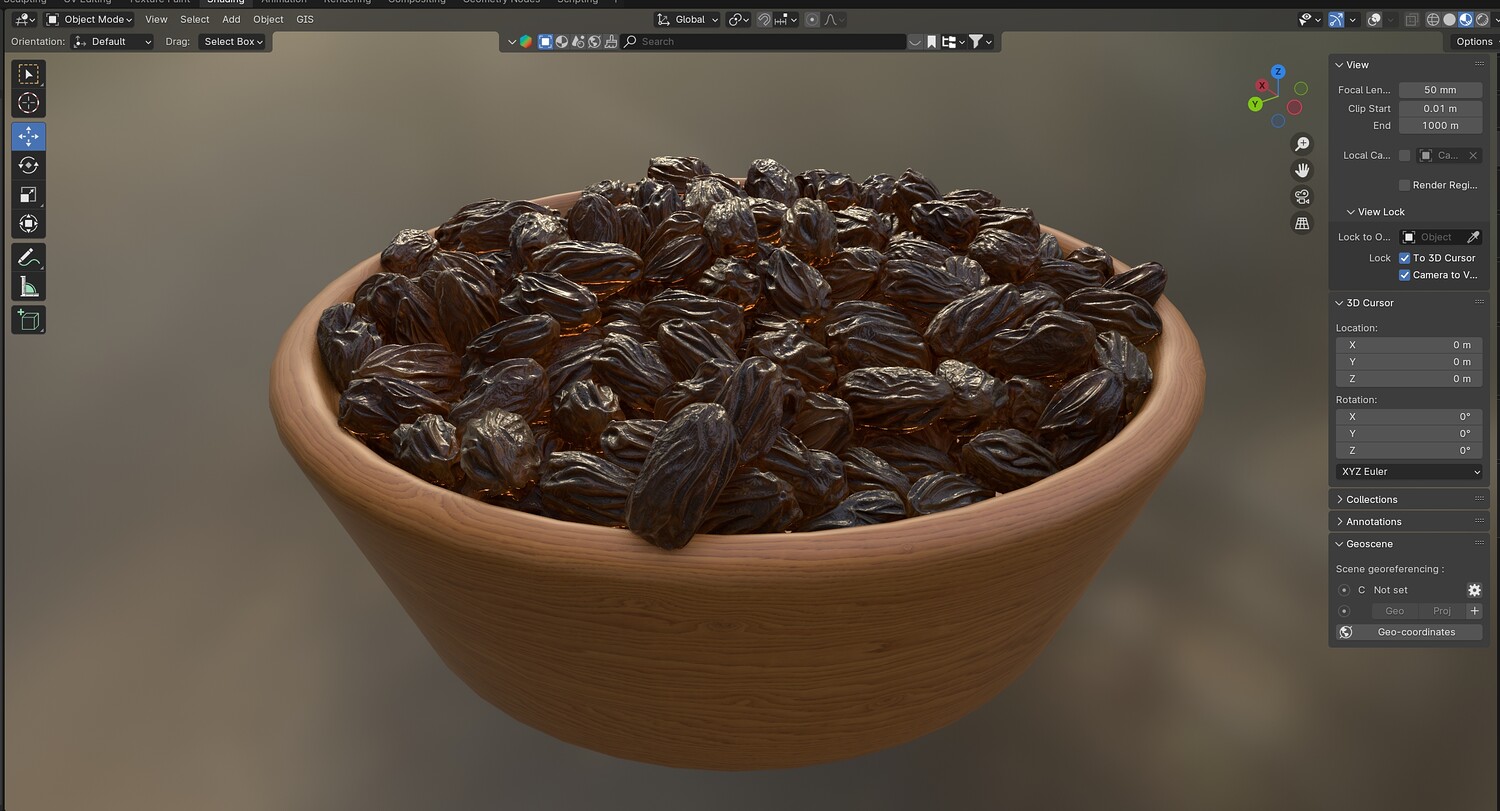Add a projection with the plus icon
1500x811 pixels.
pos(1474,611)
